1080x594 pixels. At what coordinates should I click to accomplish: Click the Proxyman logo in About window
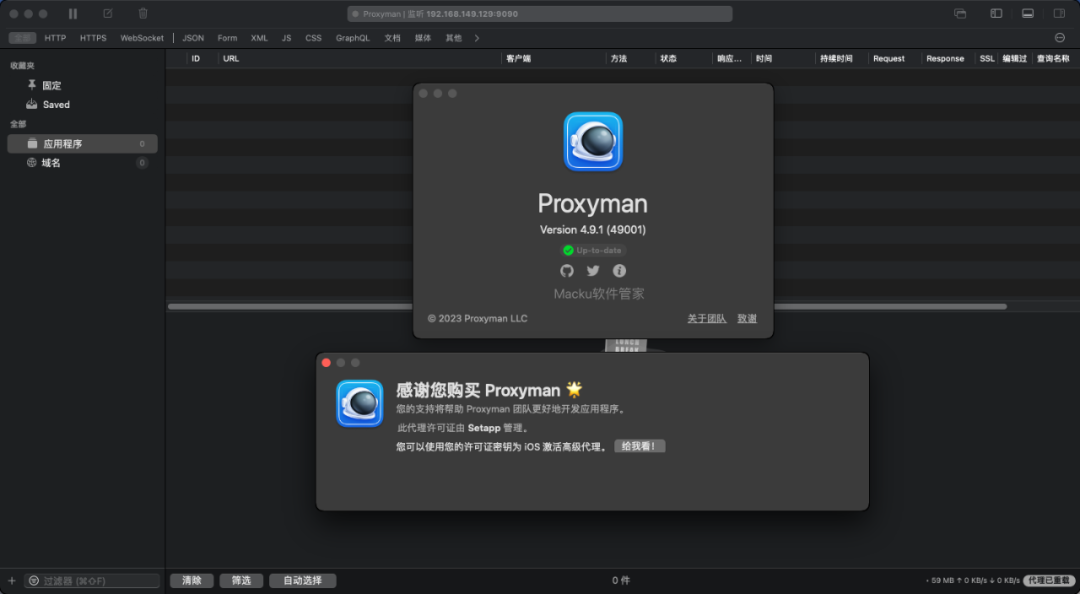pos(593,141)
